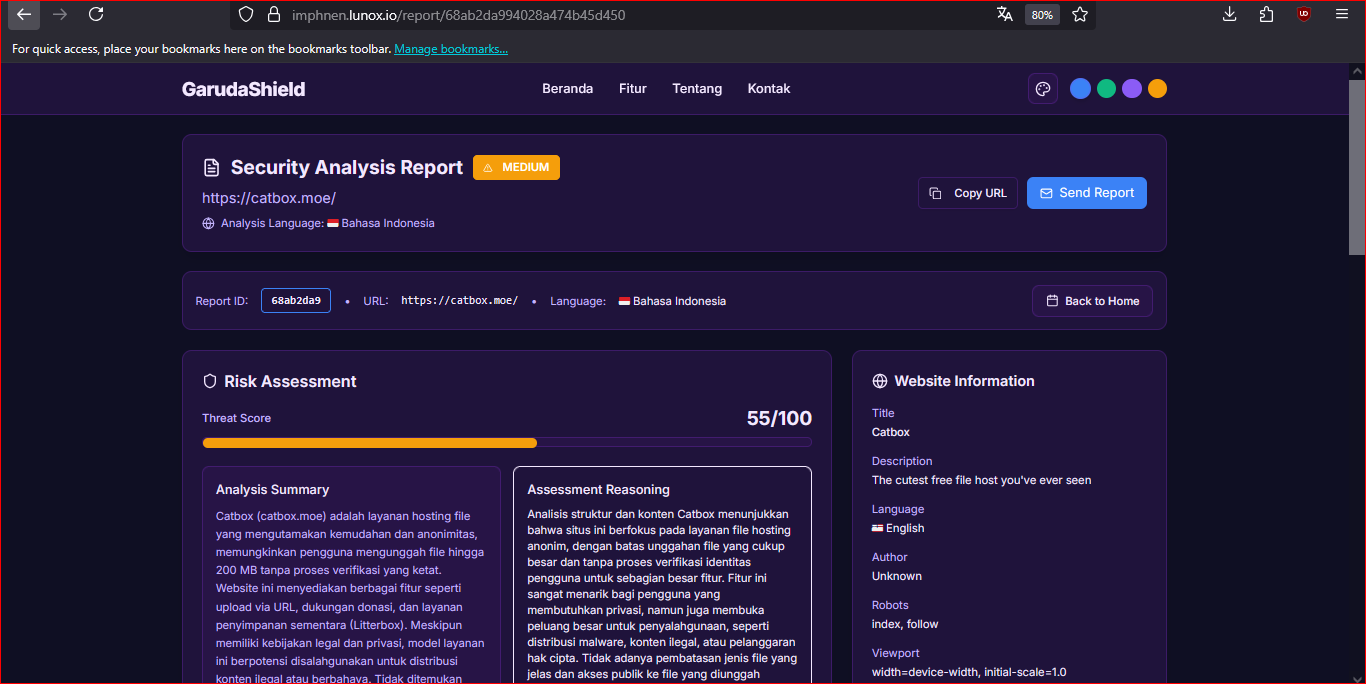Click the Copy URL button
This screenshot has width=1366, height=684.
[x=967, y=193]
